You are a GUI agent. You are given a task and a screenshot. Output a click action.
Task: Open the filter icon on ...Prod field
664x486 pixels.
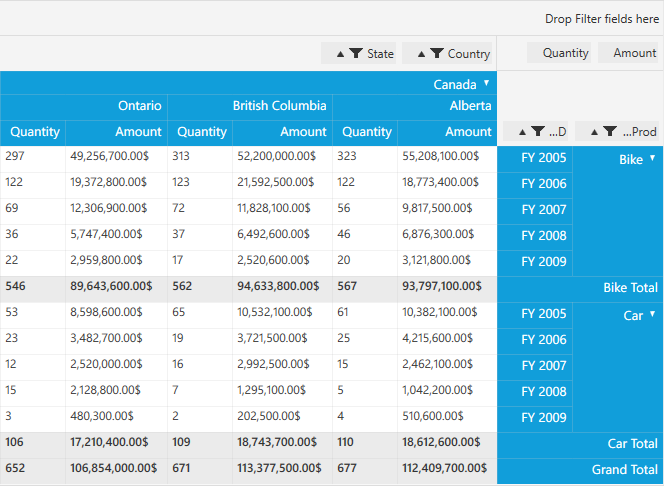click(610, 131)
